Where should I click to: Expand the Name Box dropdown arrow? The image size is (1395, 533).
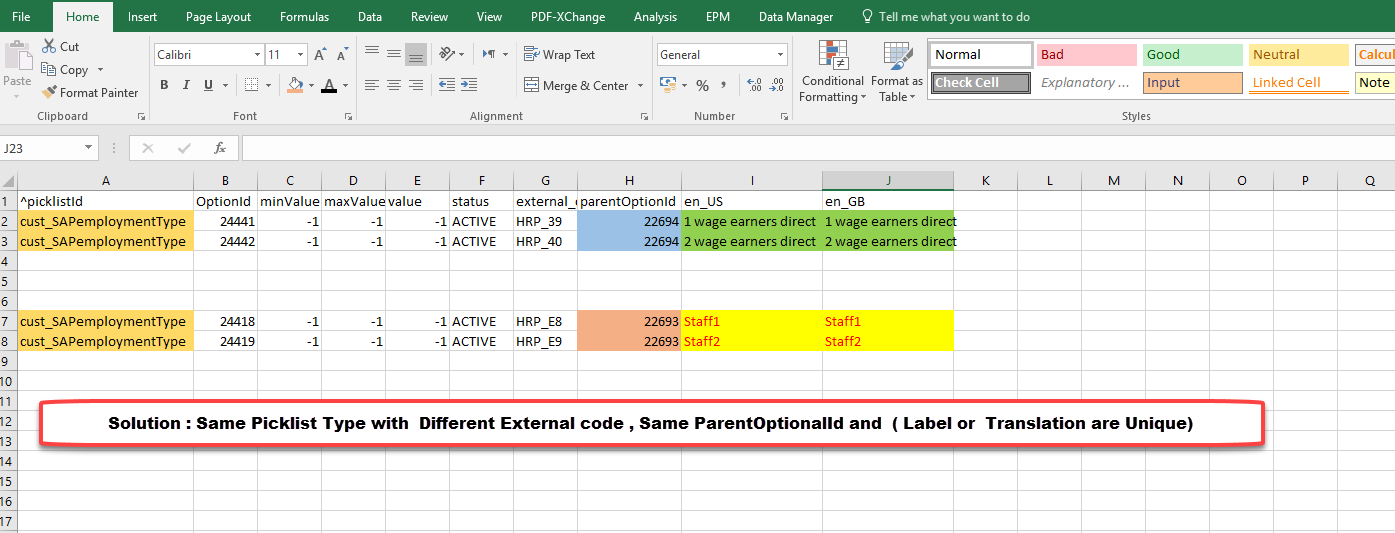(90, 148)
